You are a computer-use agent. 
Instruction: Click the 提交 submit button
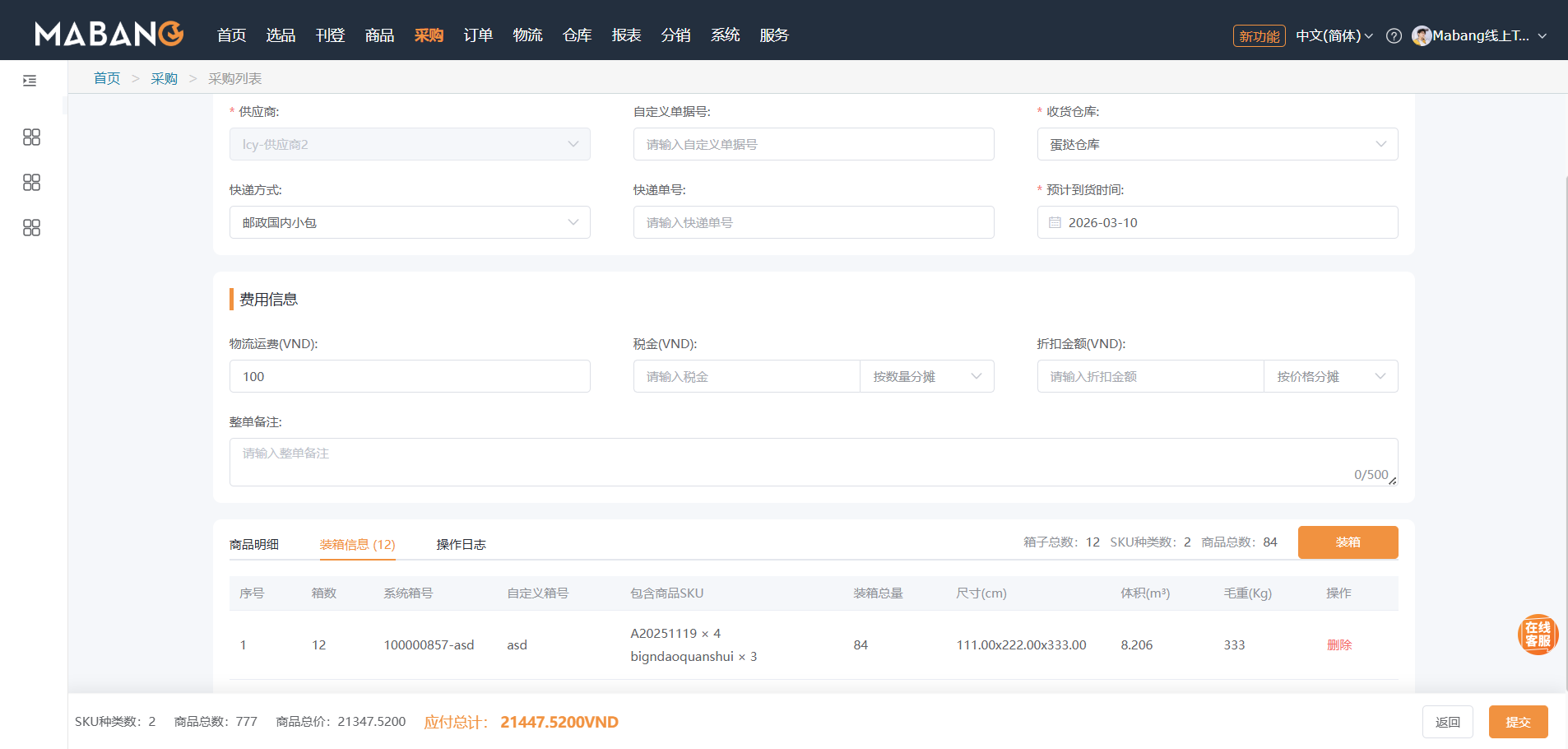(x=1518, y=721)
